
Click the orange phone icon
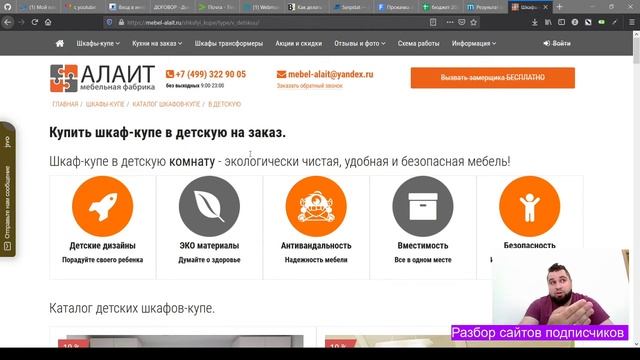(170, 74)
